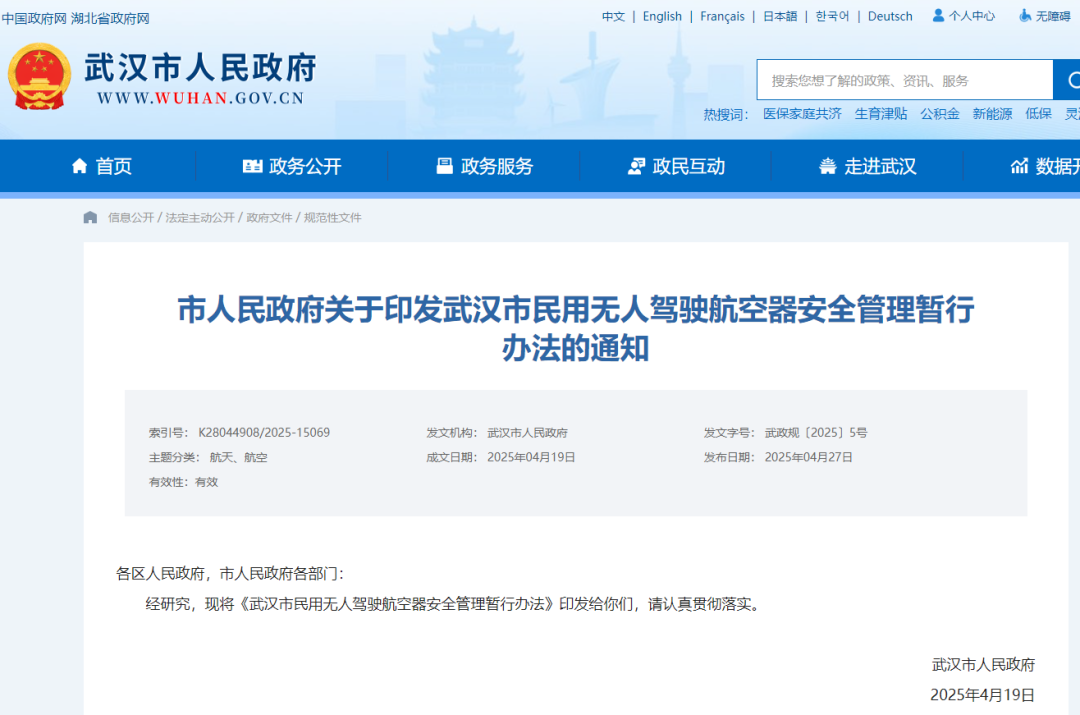The image size is (1080, 715).
Task: Switch language to 한국어
Action: tap(832, 17)
